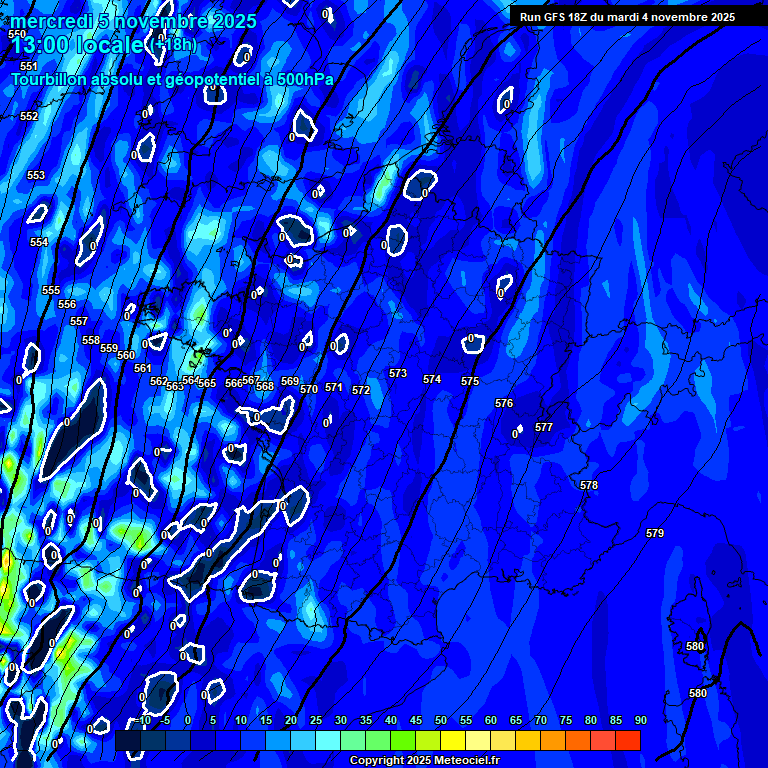
Task: Click the Copyright 2025 Meteociel.fr text
Action: tap(424, 761)
